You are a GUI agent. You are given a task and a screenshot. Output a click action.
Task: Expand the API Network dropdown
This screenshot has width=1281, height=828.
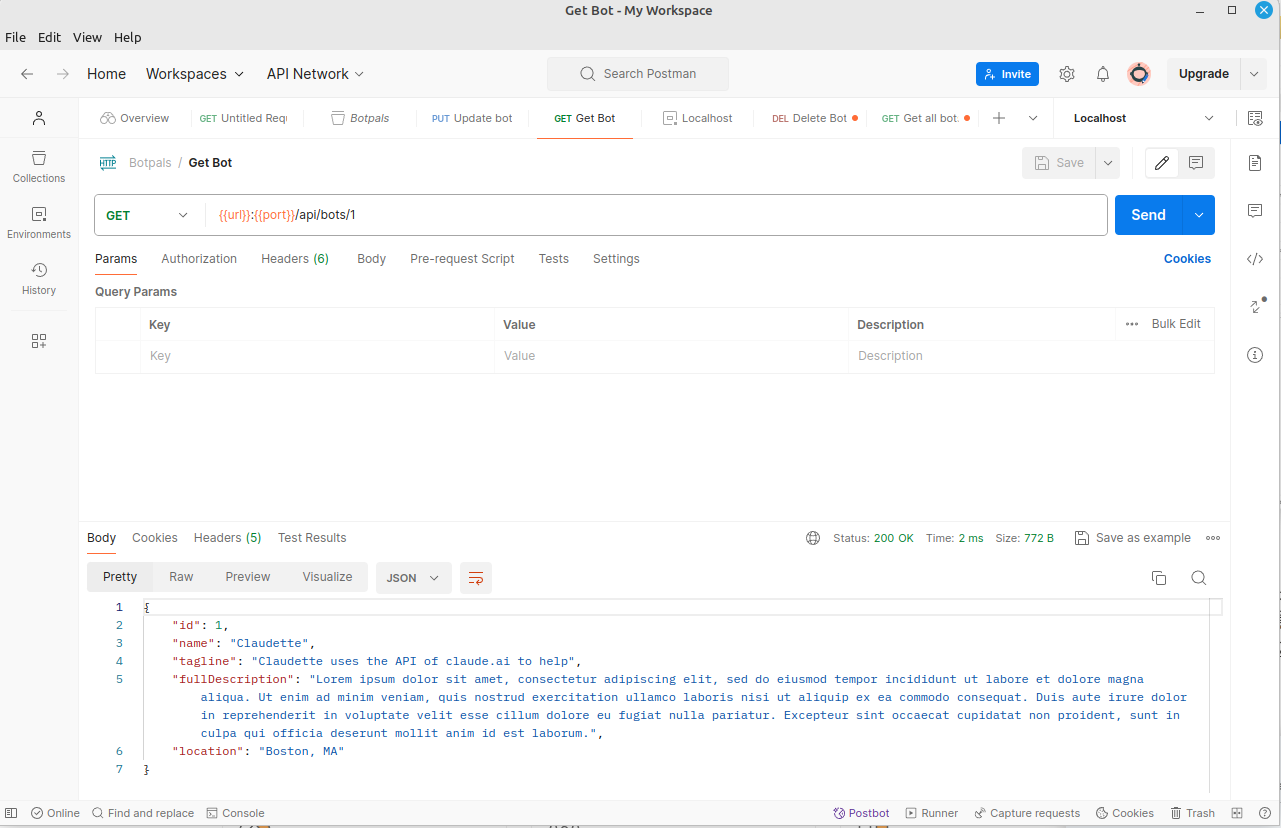coord(315,74)
